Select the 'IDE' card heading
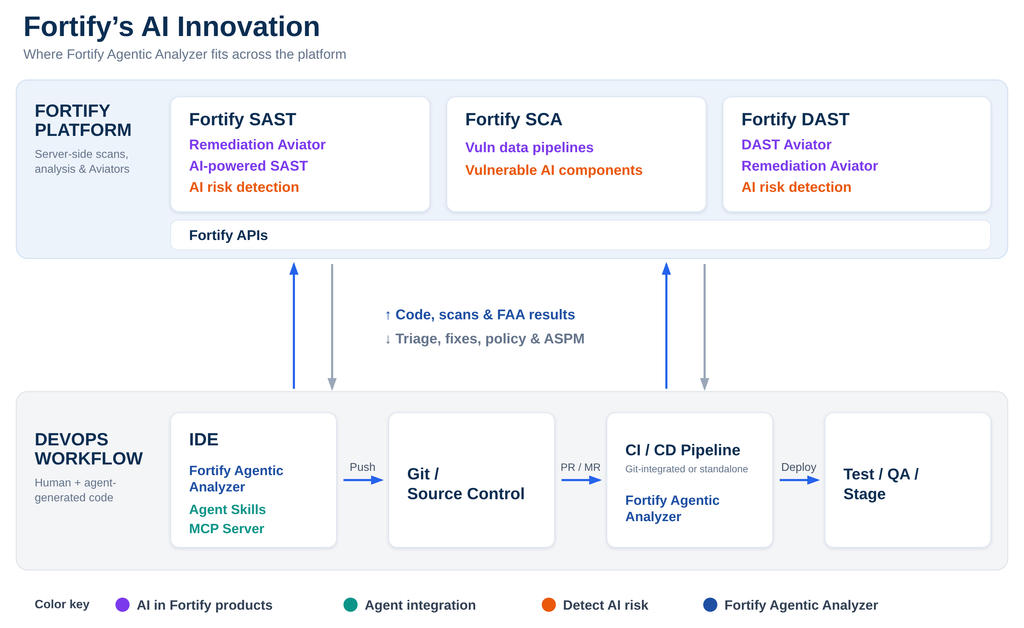Viewport: 1024px width, 628px height. pos(204,439)
